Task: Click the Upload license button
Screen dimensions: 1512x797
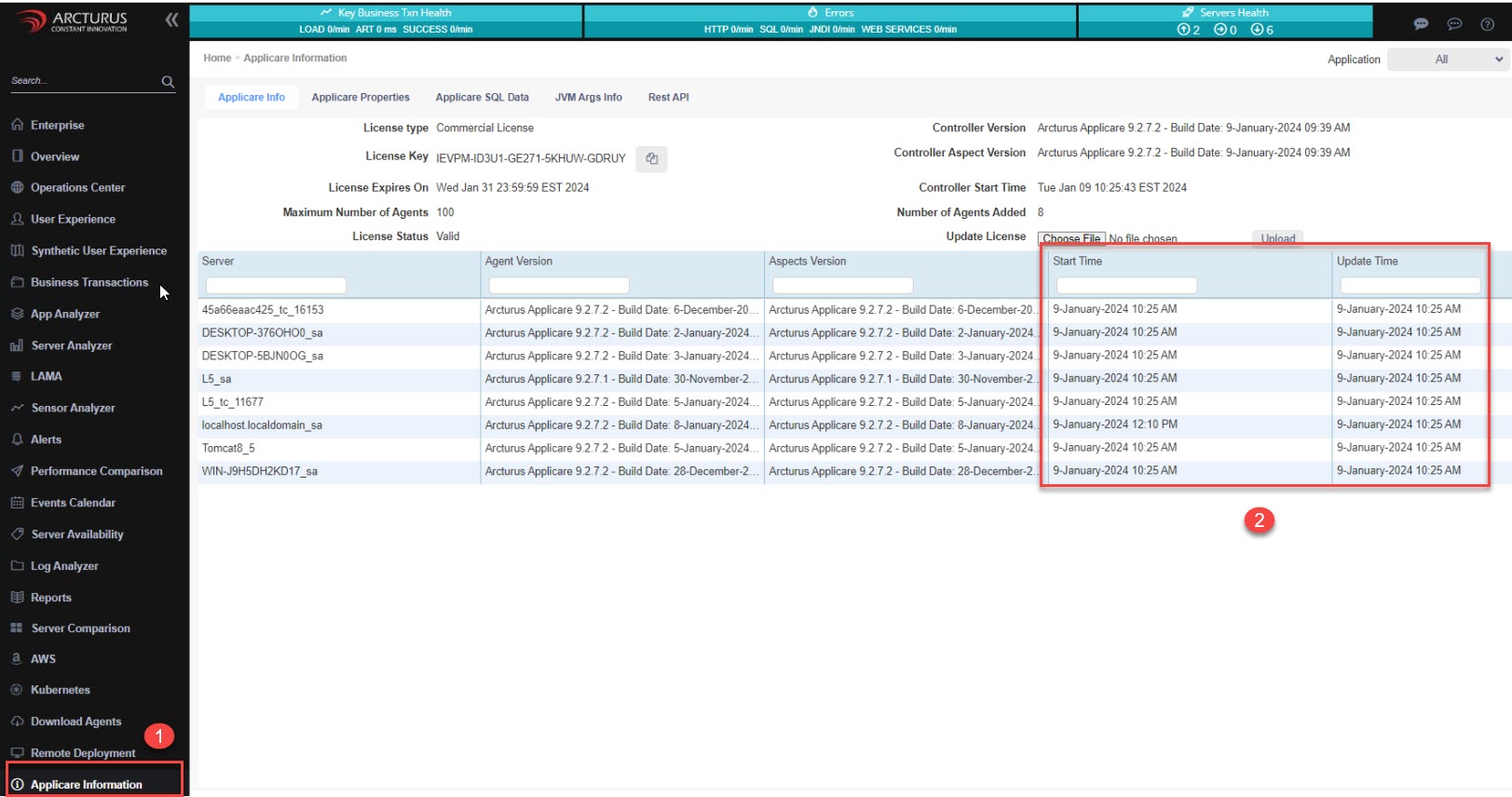Action: tap(1278, 238)
